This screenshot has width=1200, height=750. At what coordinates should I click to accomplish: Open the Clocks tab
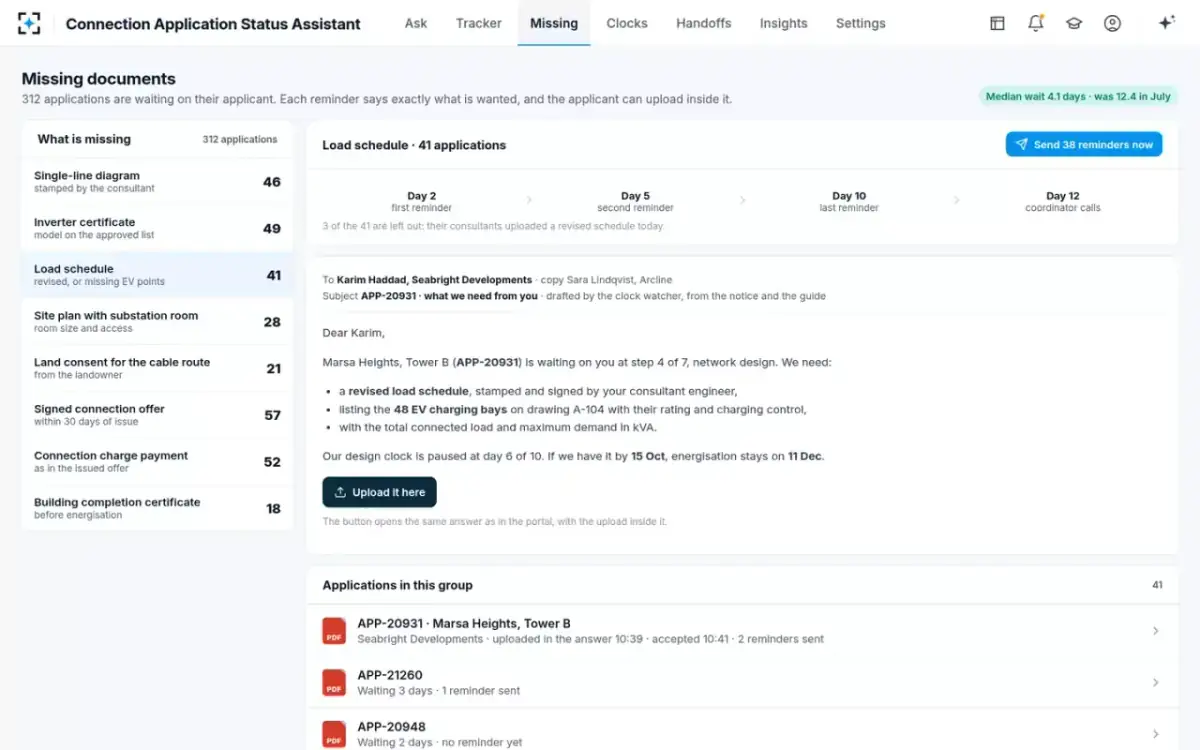tap(627, 23)
